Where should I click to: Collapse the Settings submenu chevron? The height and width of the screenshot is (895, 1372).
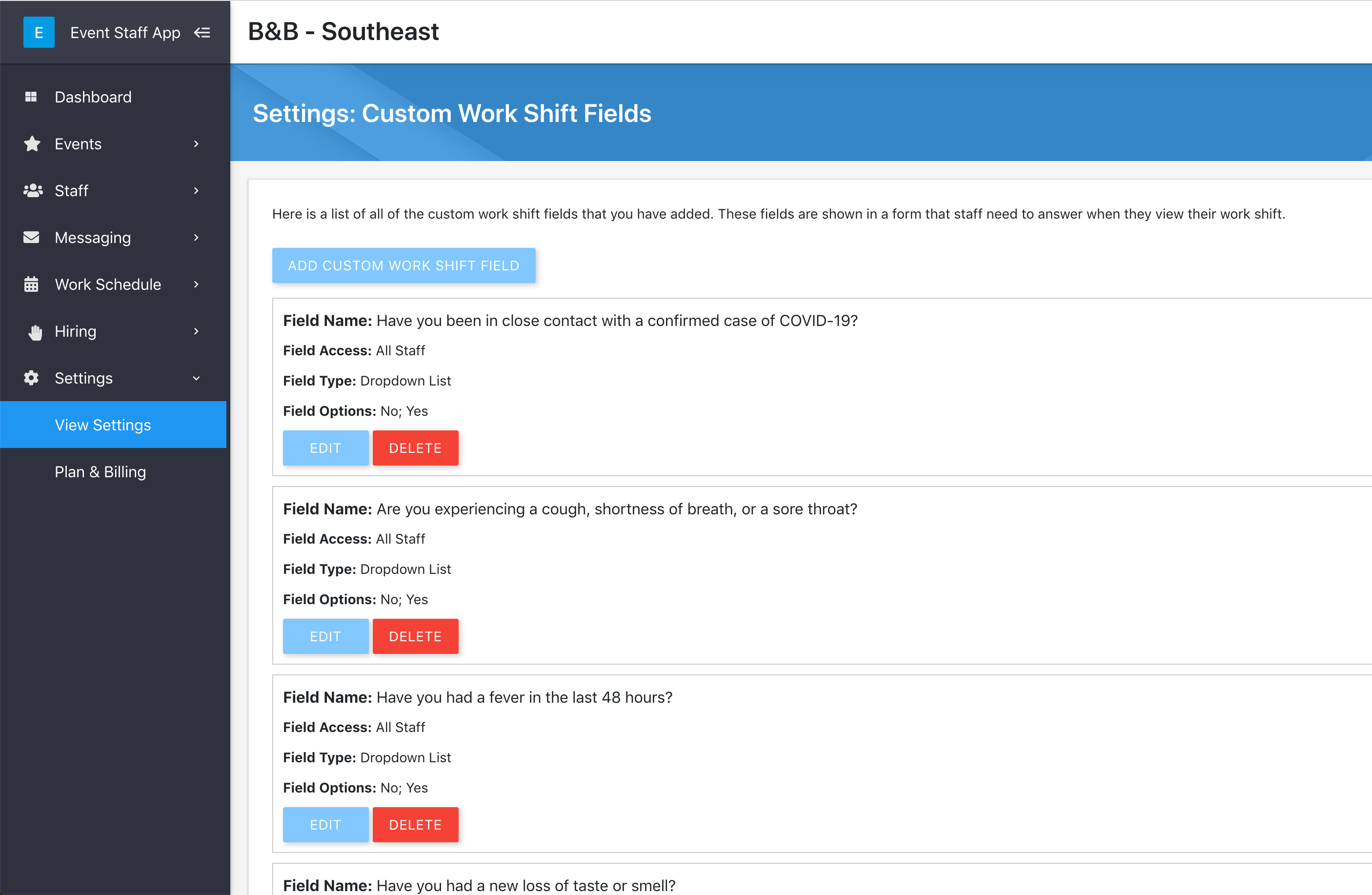(196, 378)
